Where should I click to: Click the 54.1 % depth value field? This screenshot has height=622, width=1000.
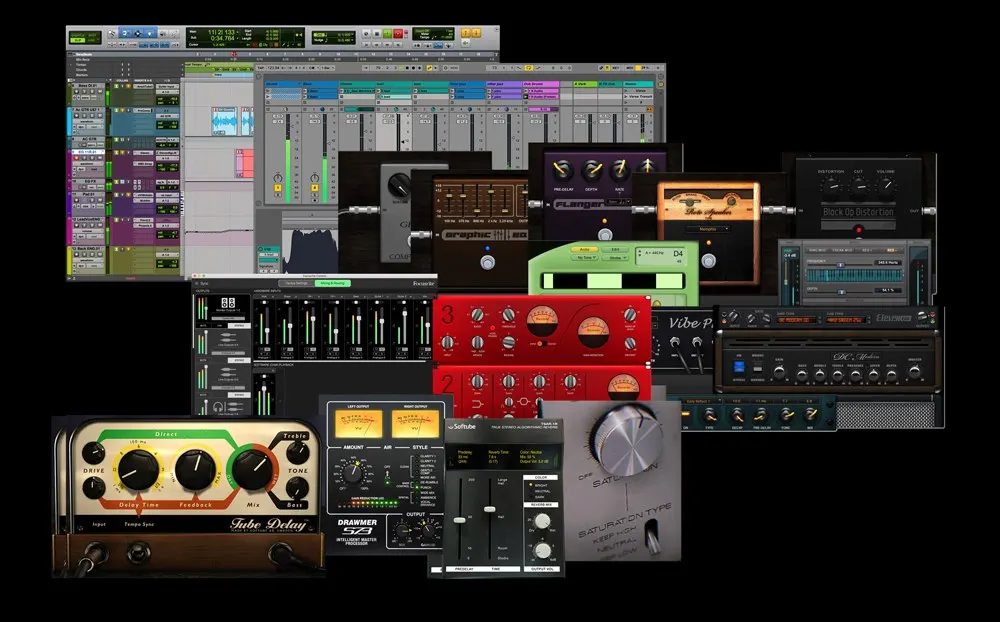point(888,290)
